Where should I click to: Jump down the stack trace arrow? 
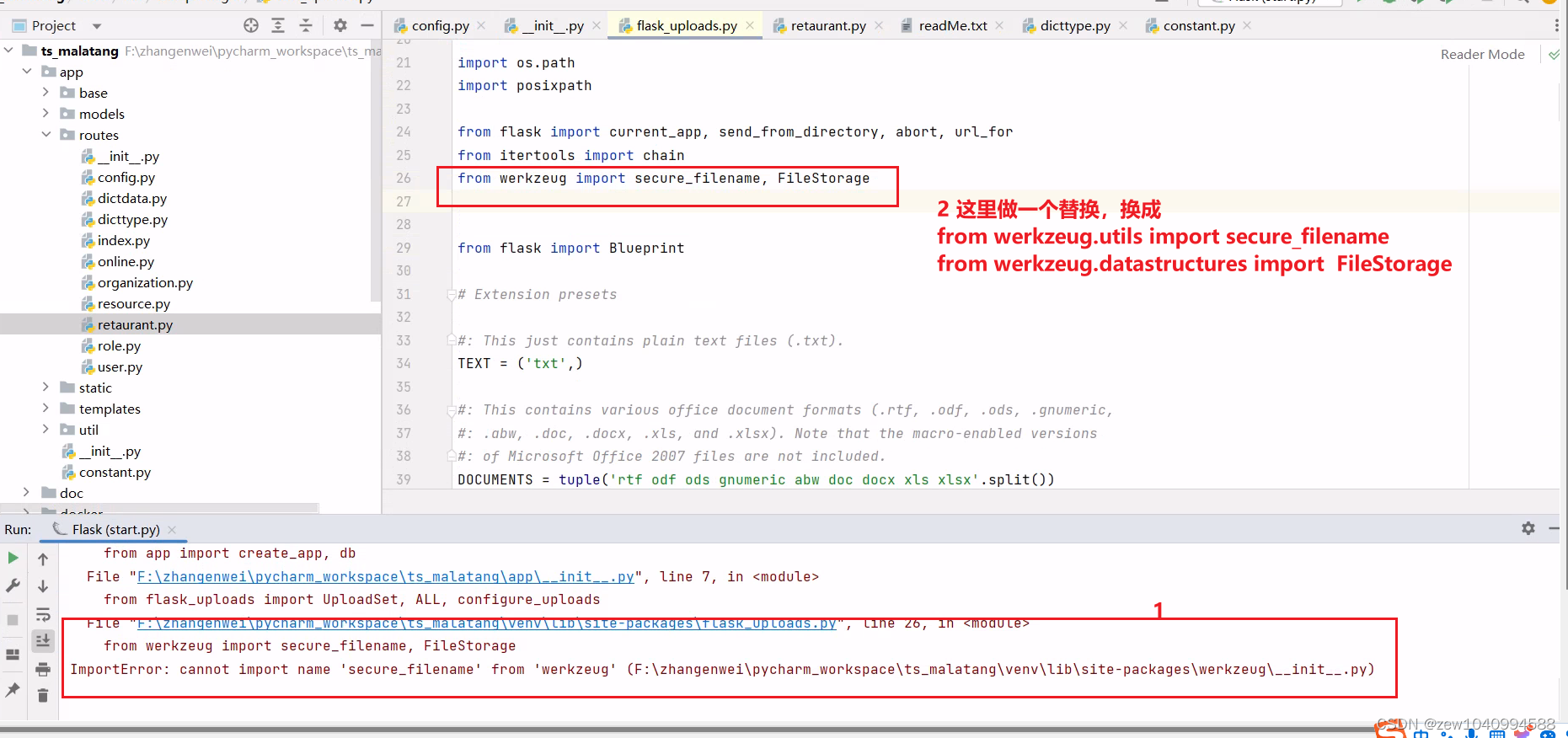coord(43,586)
